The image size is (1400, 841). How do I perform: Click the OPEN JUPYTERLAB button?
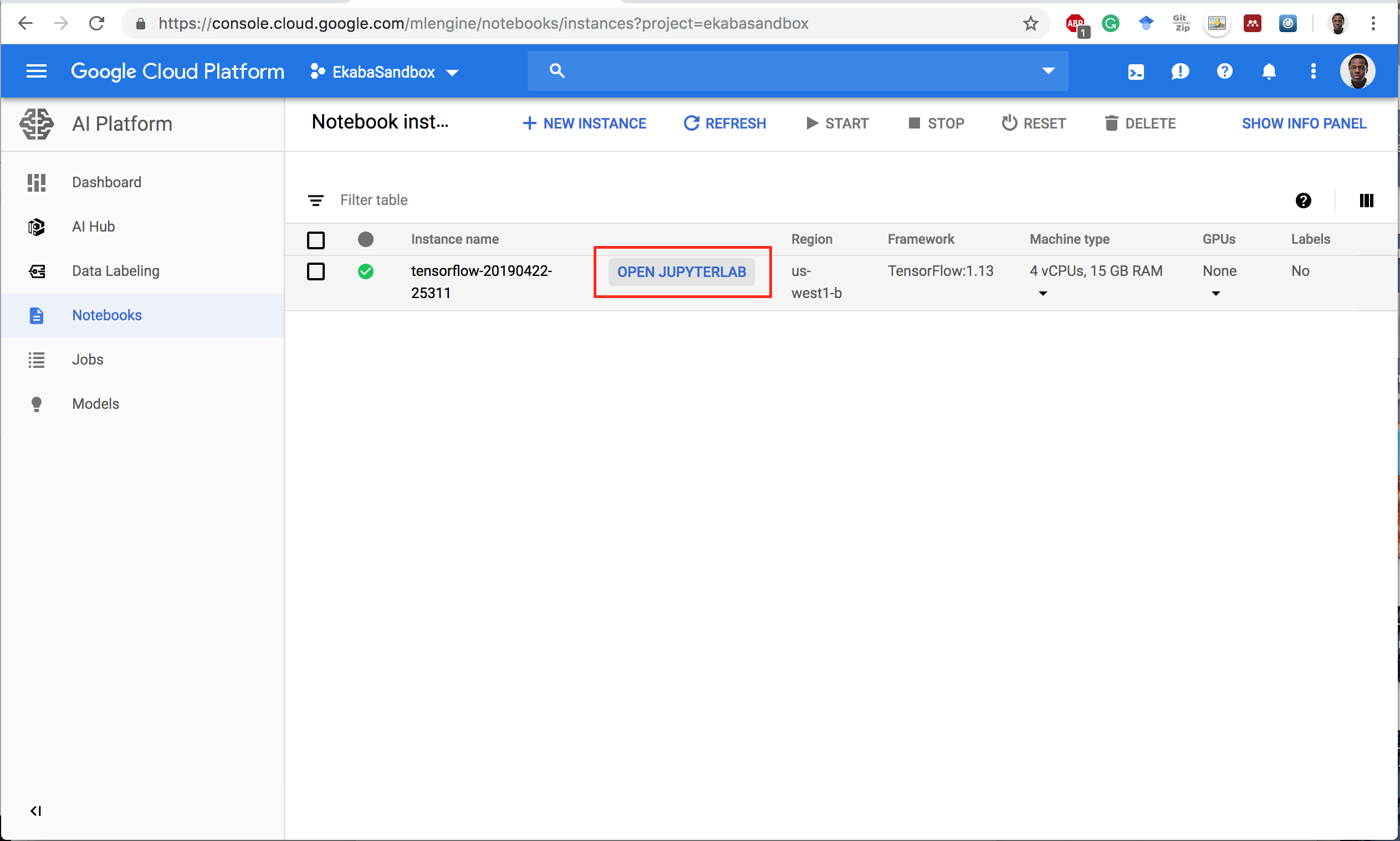tap(681, 271)
